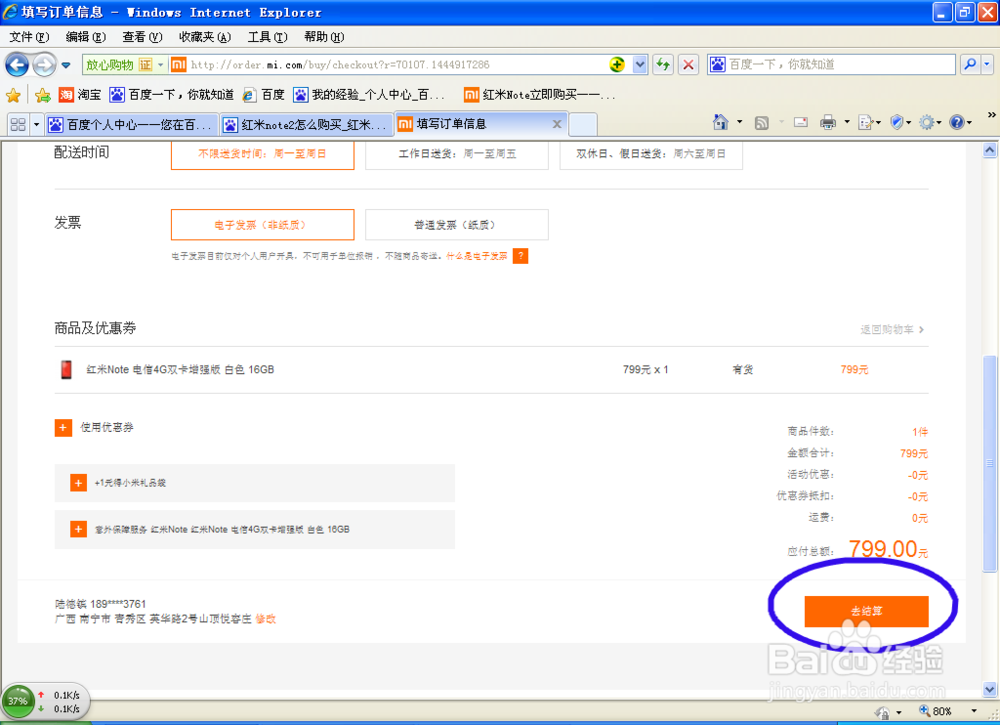This screenshot has height=725, width=1000.
Task: Click the browser Back arrow button
Action: point(17,64)
